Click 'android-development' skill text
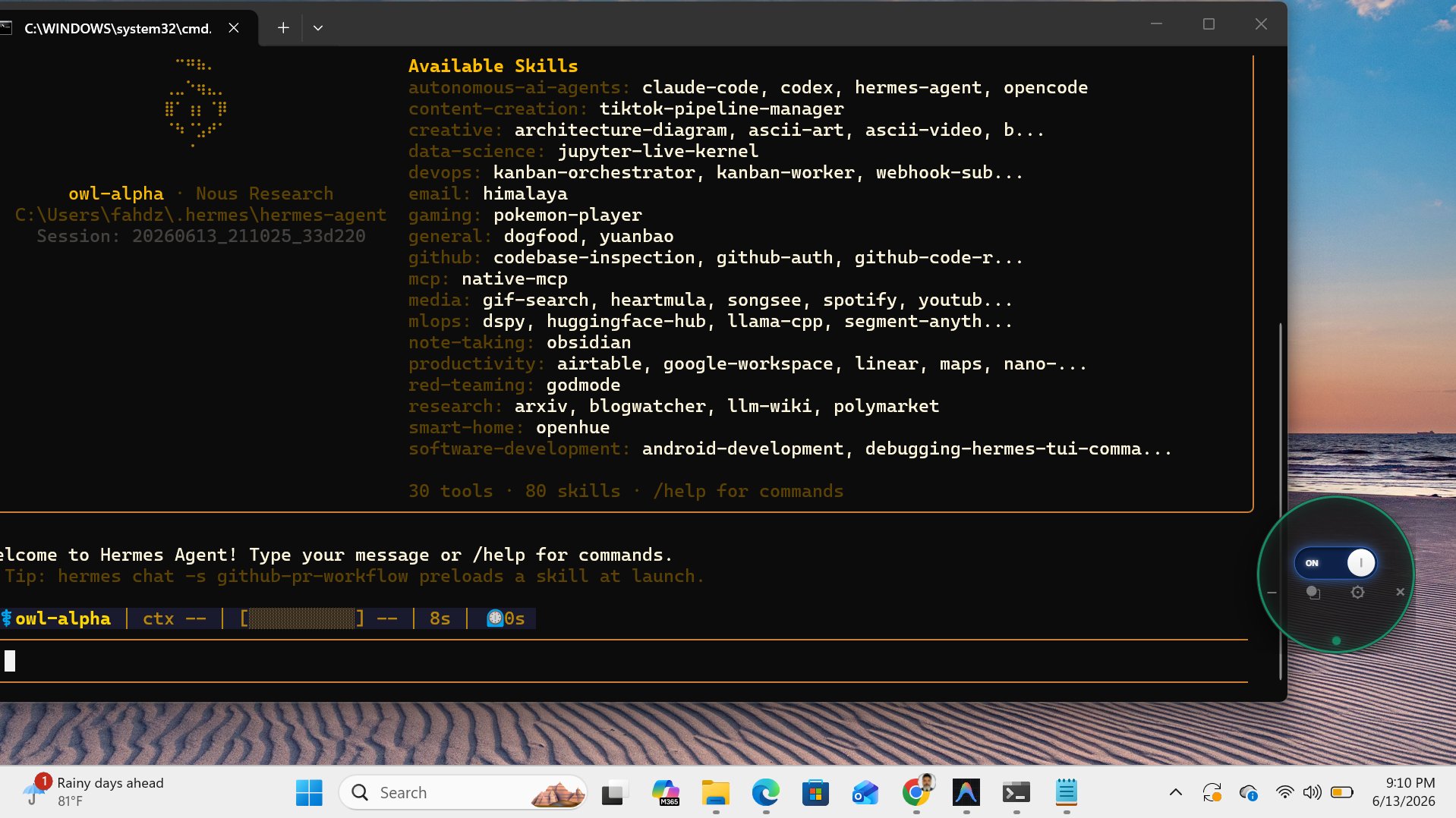1456x818 pixels. 742,448
